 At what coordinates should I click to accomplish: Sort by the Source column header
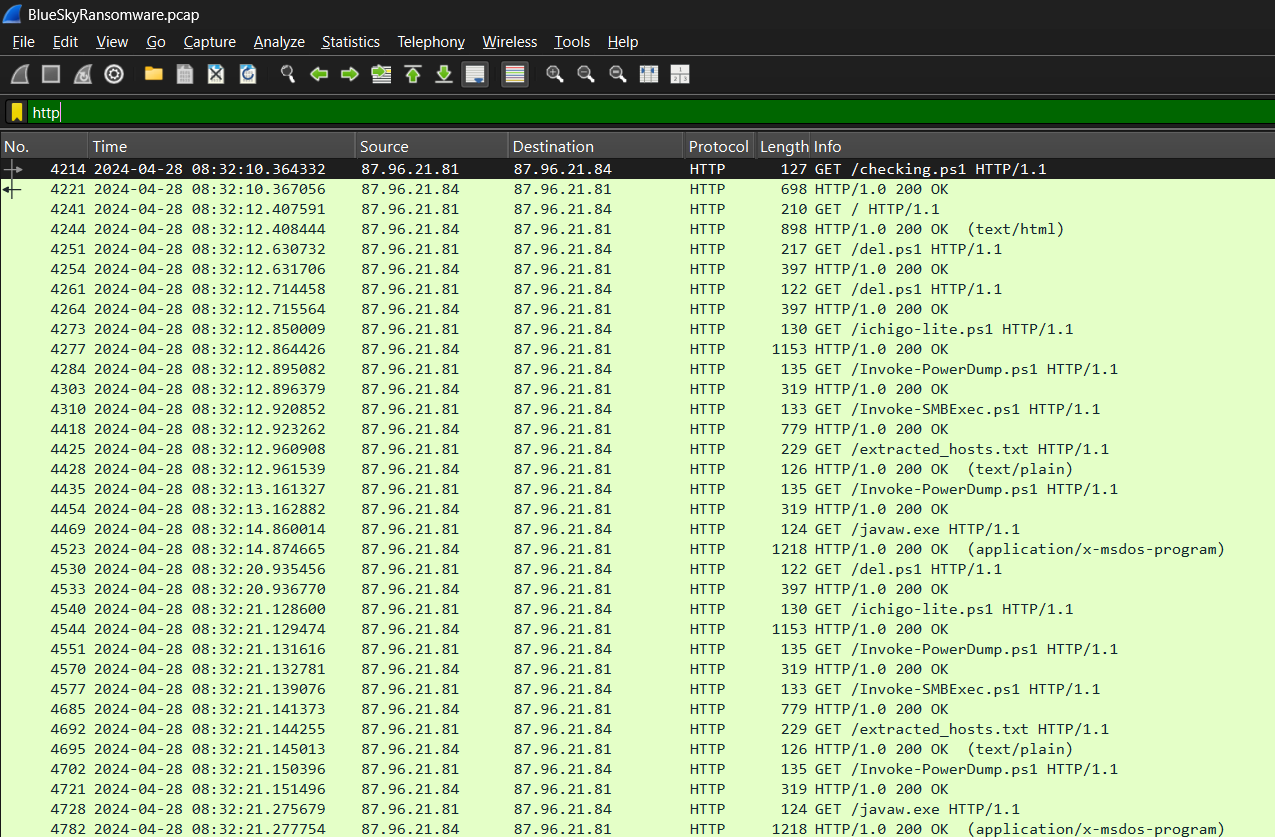[x=432, y=146]
